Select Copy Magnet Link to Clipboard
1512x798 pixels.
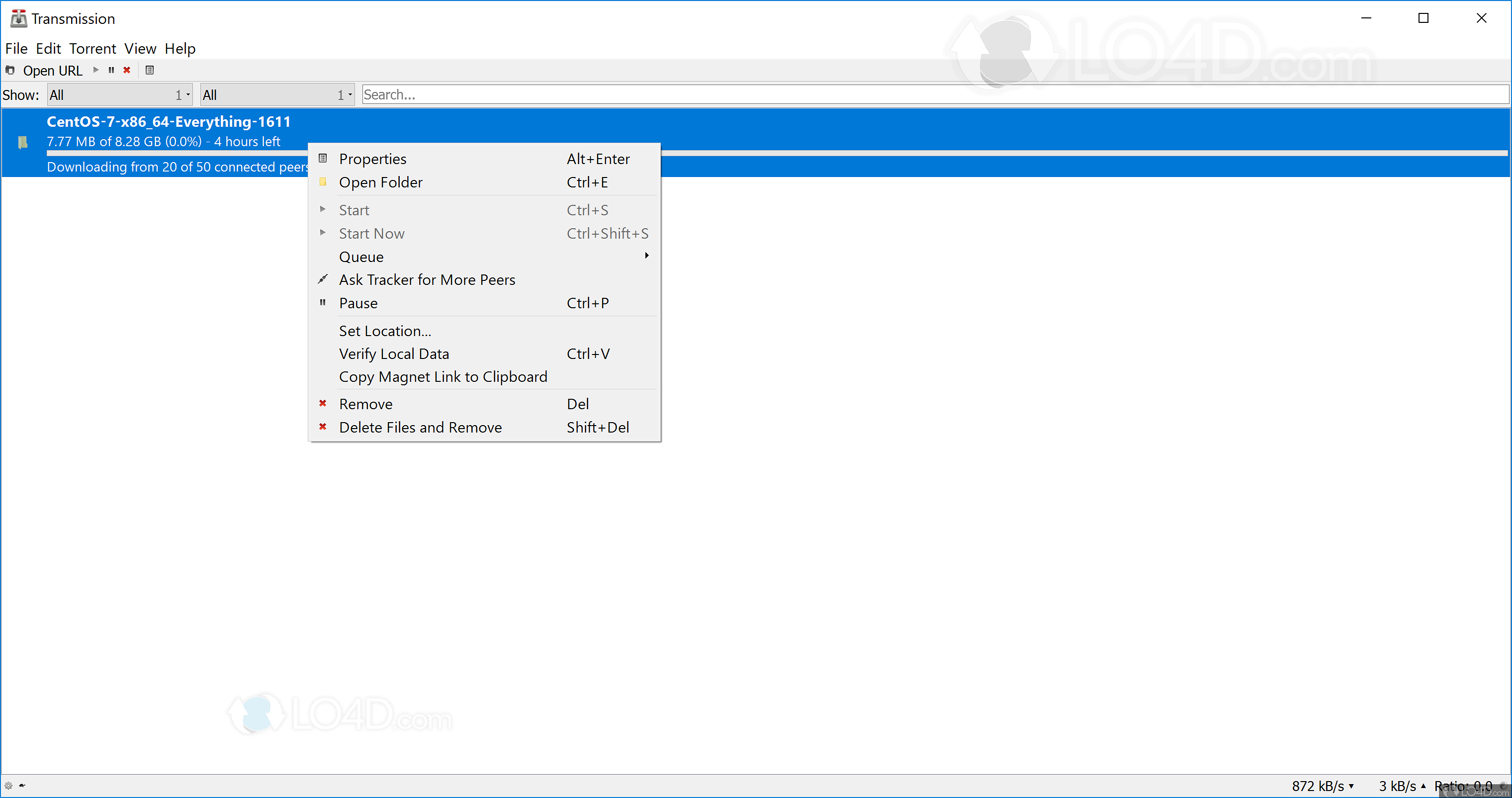coord(443,376)
